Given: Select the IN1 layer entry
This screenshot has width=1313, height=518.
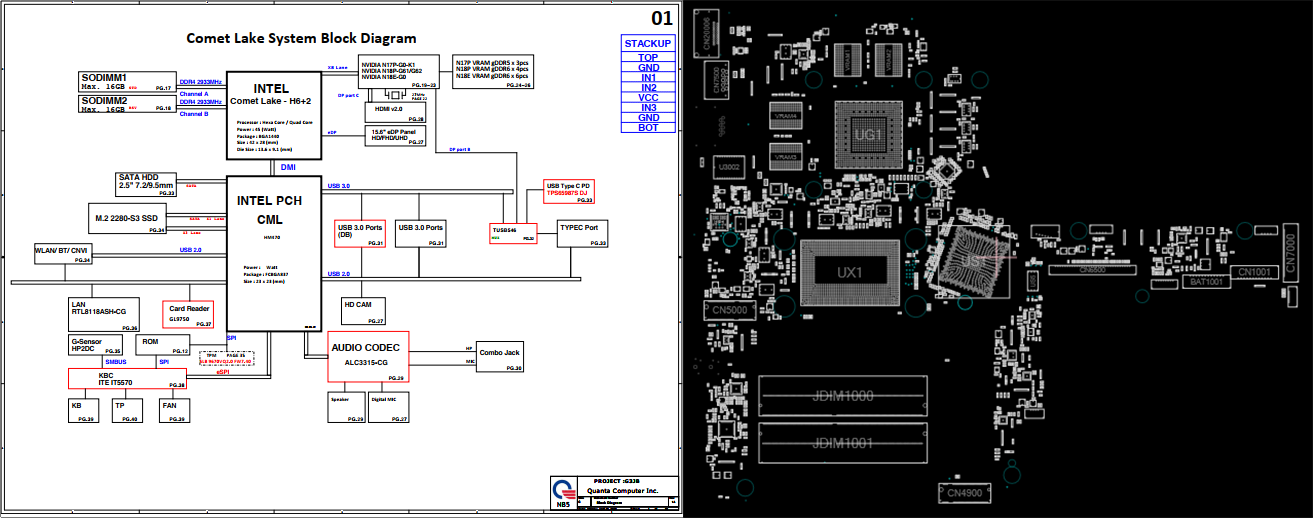Looking at the screenshot, I should (648, 77).
